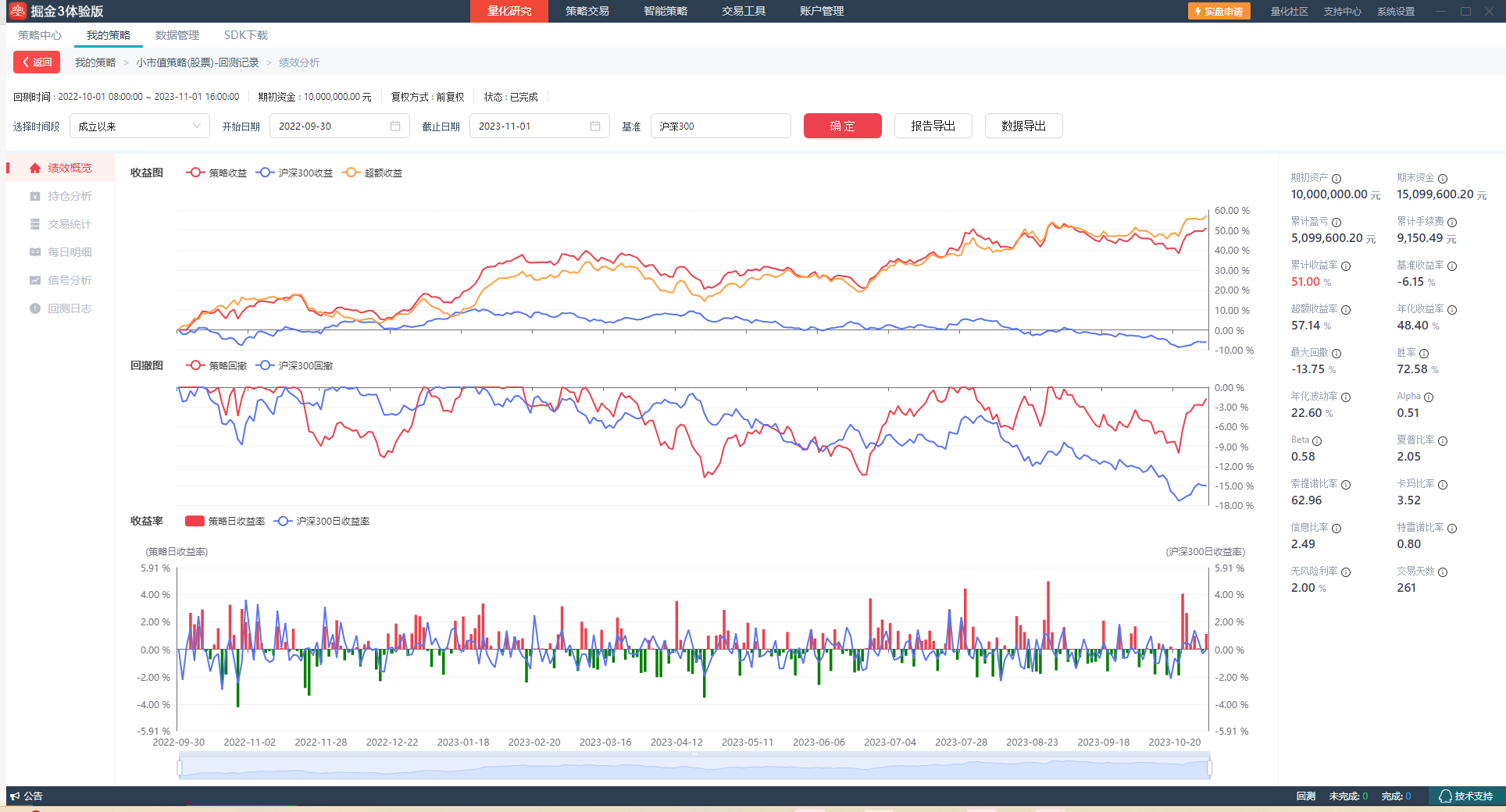1506x812 pixels.
Task: Hide the 超额收益 line in legend
Action: tap(373, 173)
